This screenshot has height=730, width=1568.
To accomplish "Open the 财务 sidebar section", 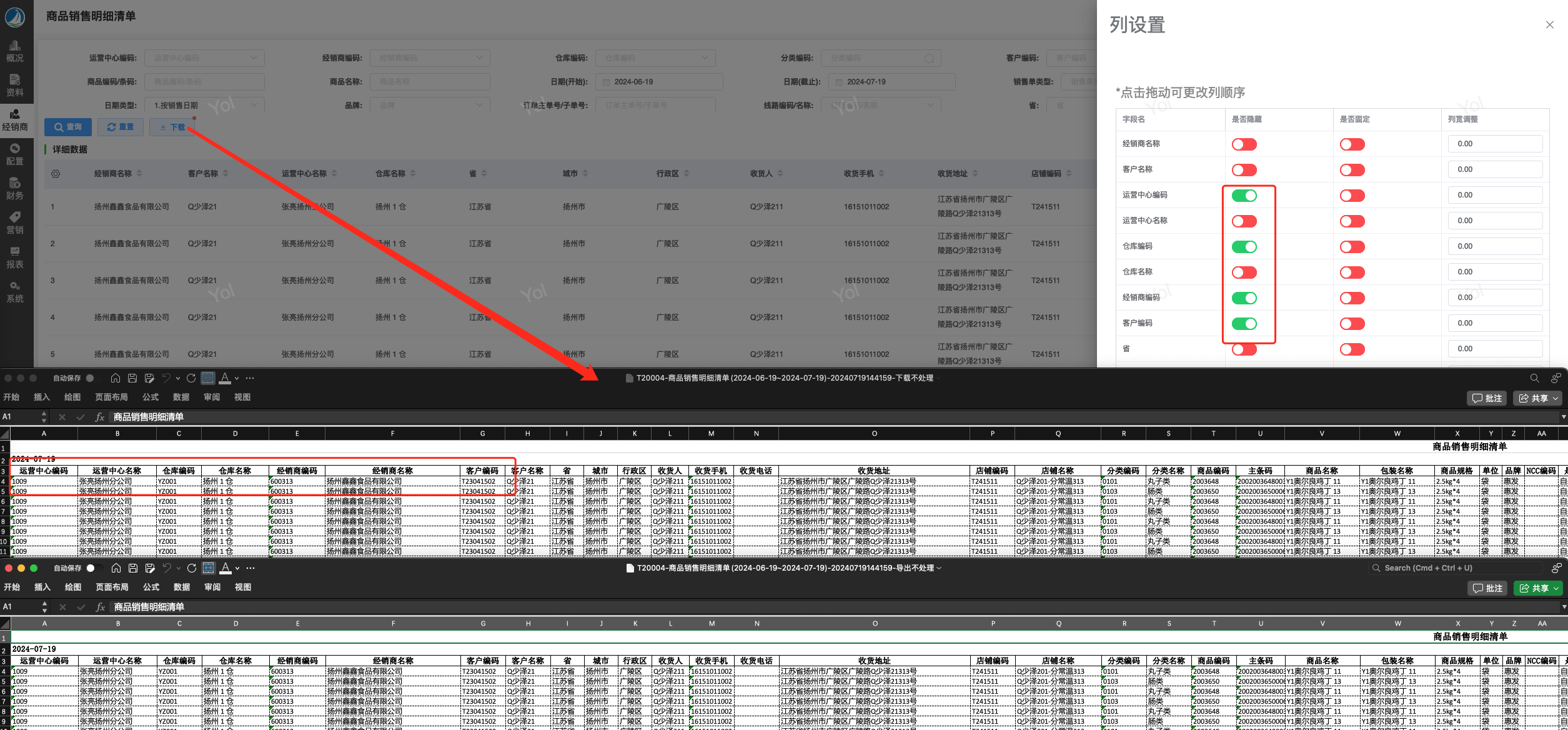I will tap(15, 188).
